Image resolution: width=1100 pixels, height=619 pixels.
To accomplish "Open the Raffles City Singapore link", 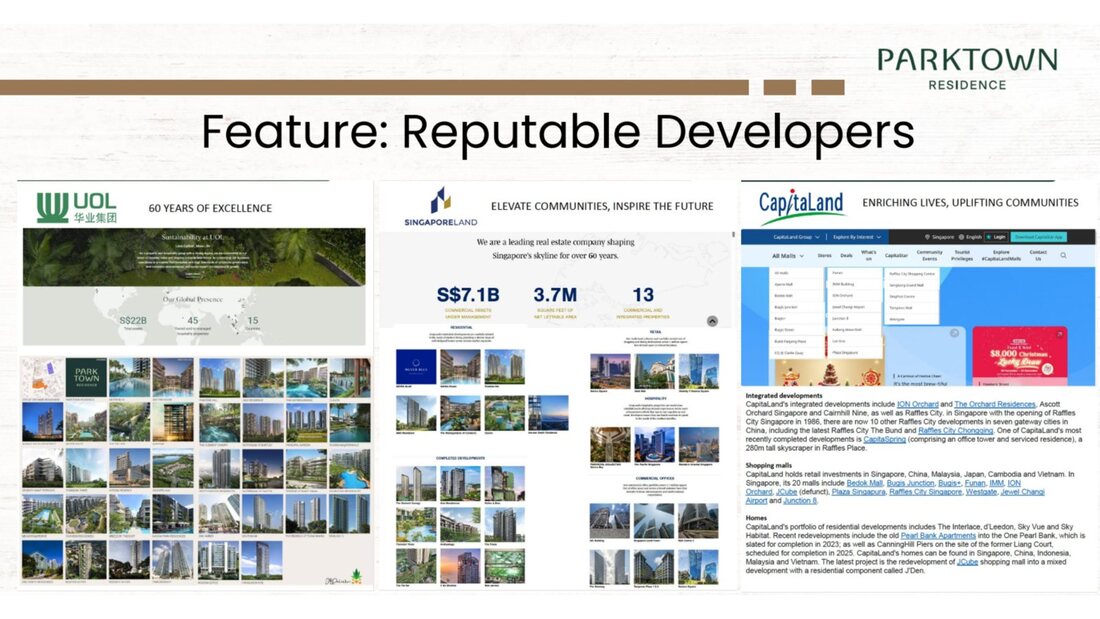I will pyautogui.click(x=925, y=492).
